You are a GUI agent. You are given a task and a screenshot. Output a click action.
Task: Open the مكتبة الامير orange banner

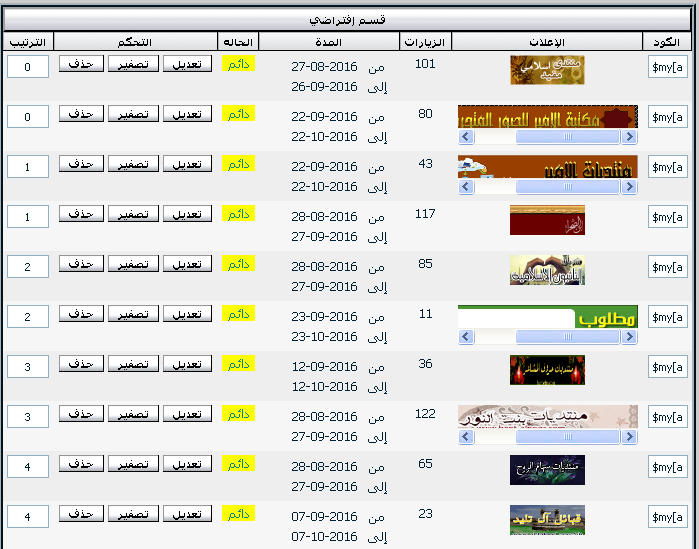pos(548,117)
